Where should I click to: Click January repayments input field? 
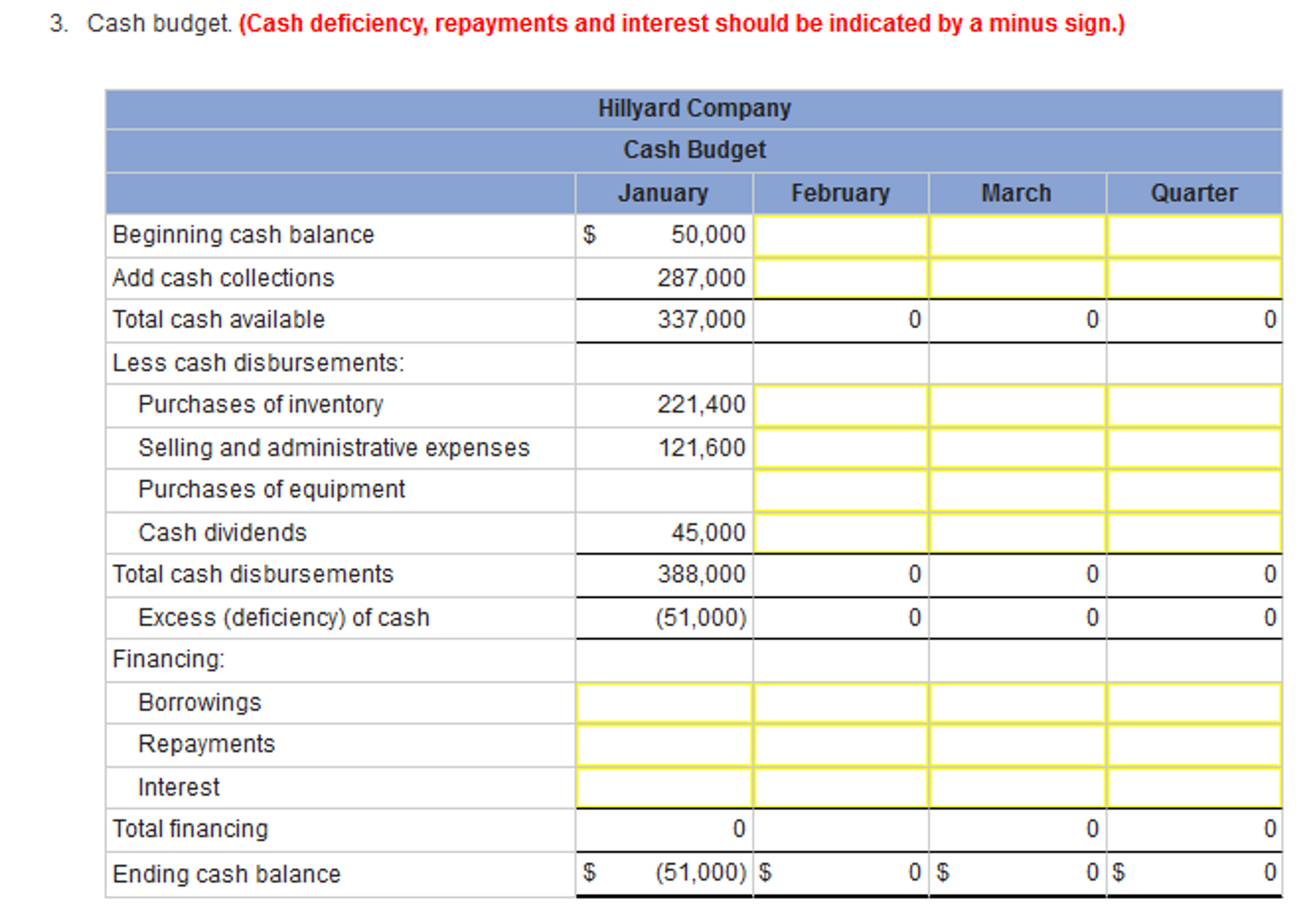point(664,745)
